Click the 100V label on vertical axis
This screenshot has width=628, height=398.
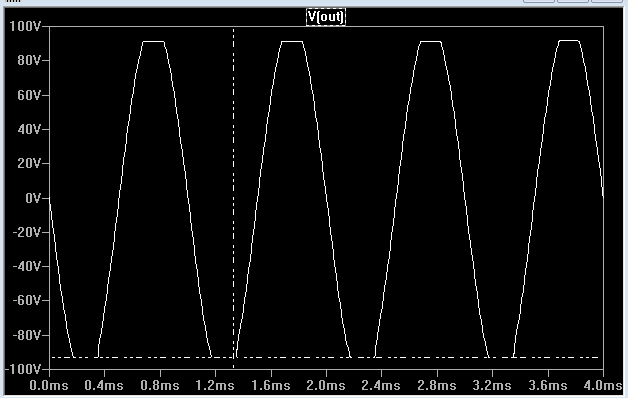[25, 26]
